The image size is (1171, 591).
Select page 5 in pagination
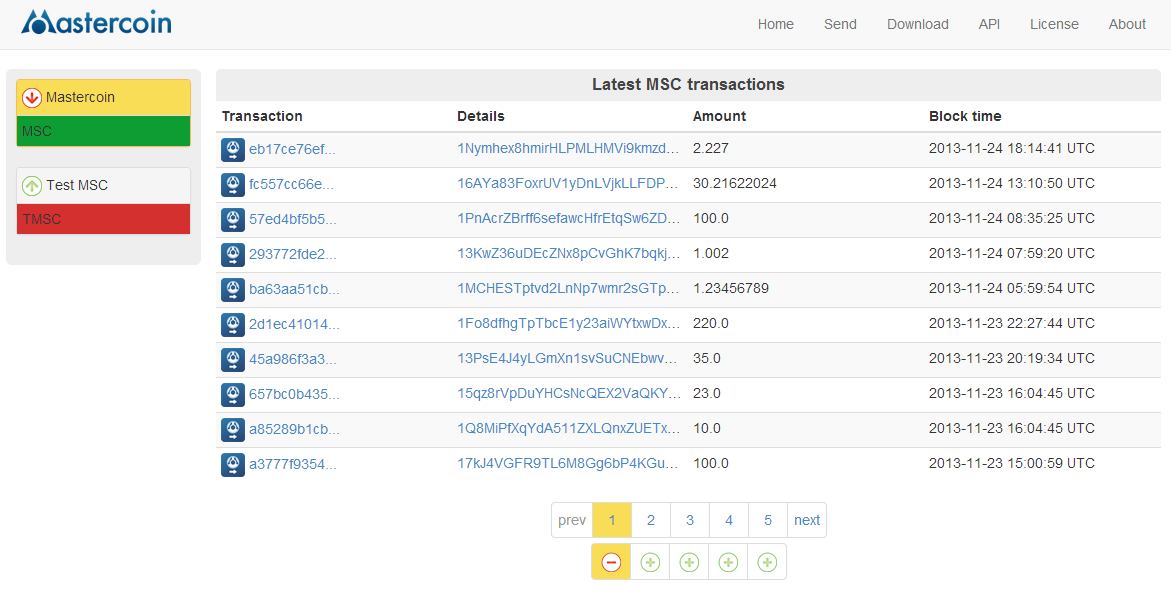[x=768, y=520]
